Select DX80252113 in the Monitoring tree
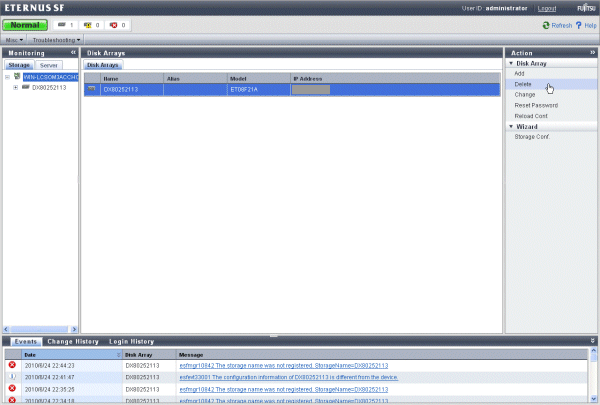Screen dimensions: 600x405 point(49,88)
